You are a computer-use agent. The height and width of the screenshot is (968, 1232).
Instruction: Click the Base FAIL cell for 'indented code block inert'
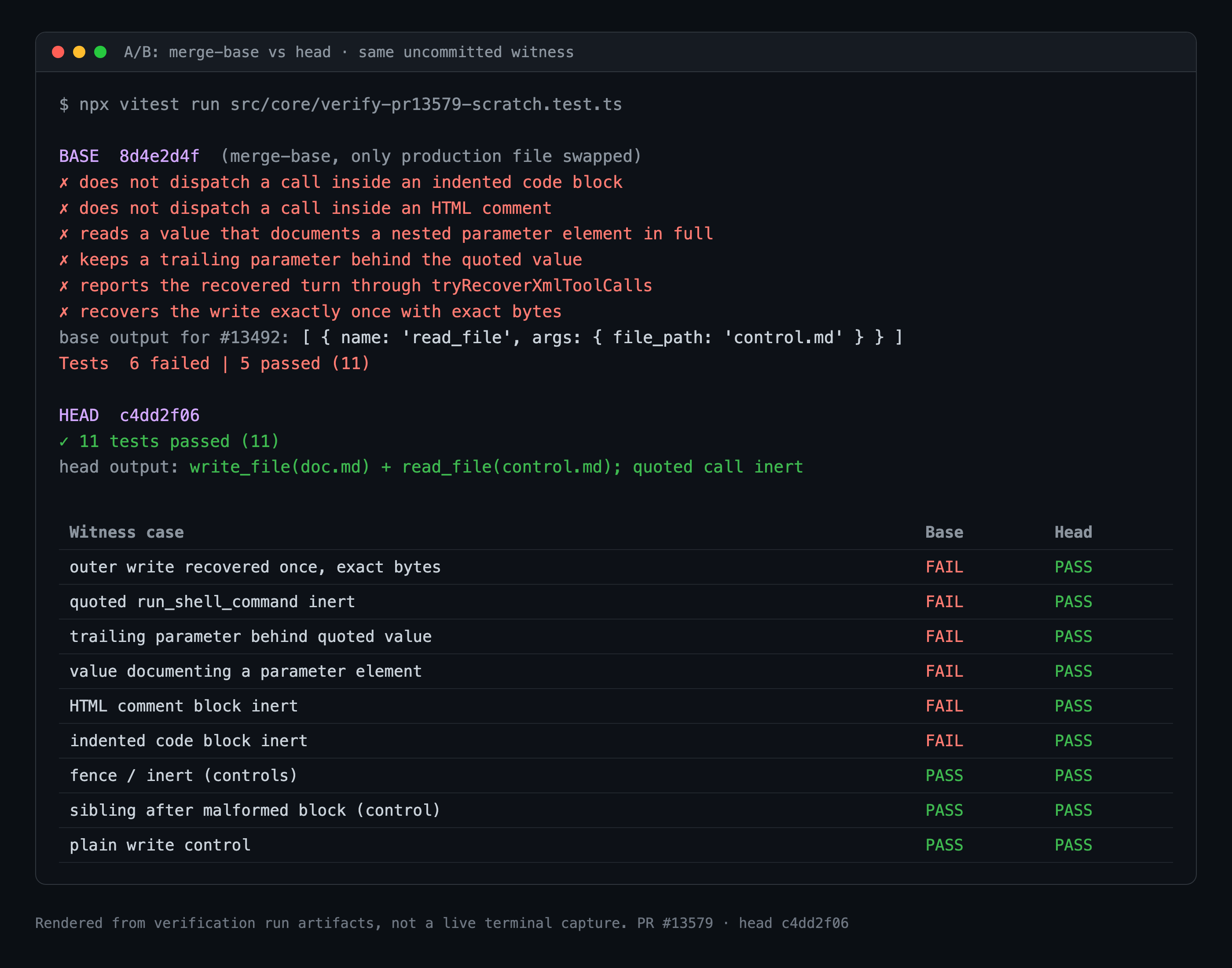[x=944, y=741]
